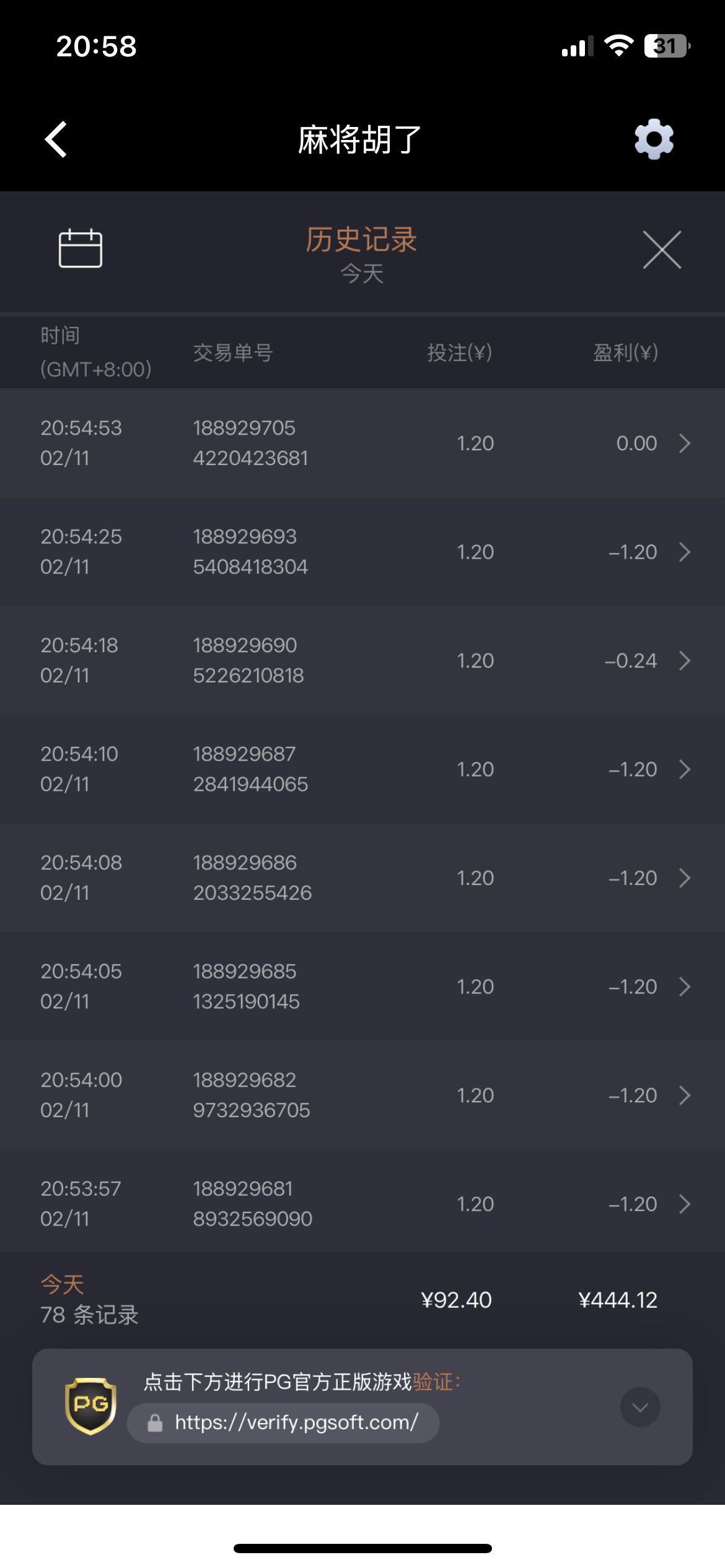Screen dimensions: 725x1568
Task: Expand details of the 20:54:25 record
Action: pyautogui.click(x=685, y=552)
